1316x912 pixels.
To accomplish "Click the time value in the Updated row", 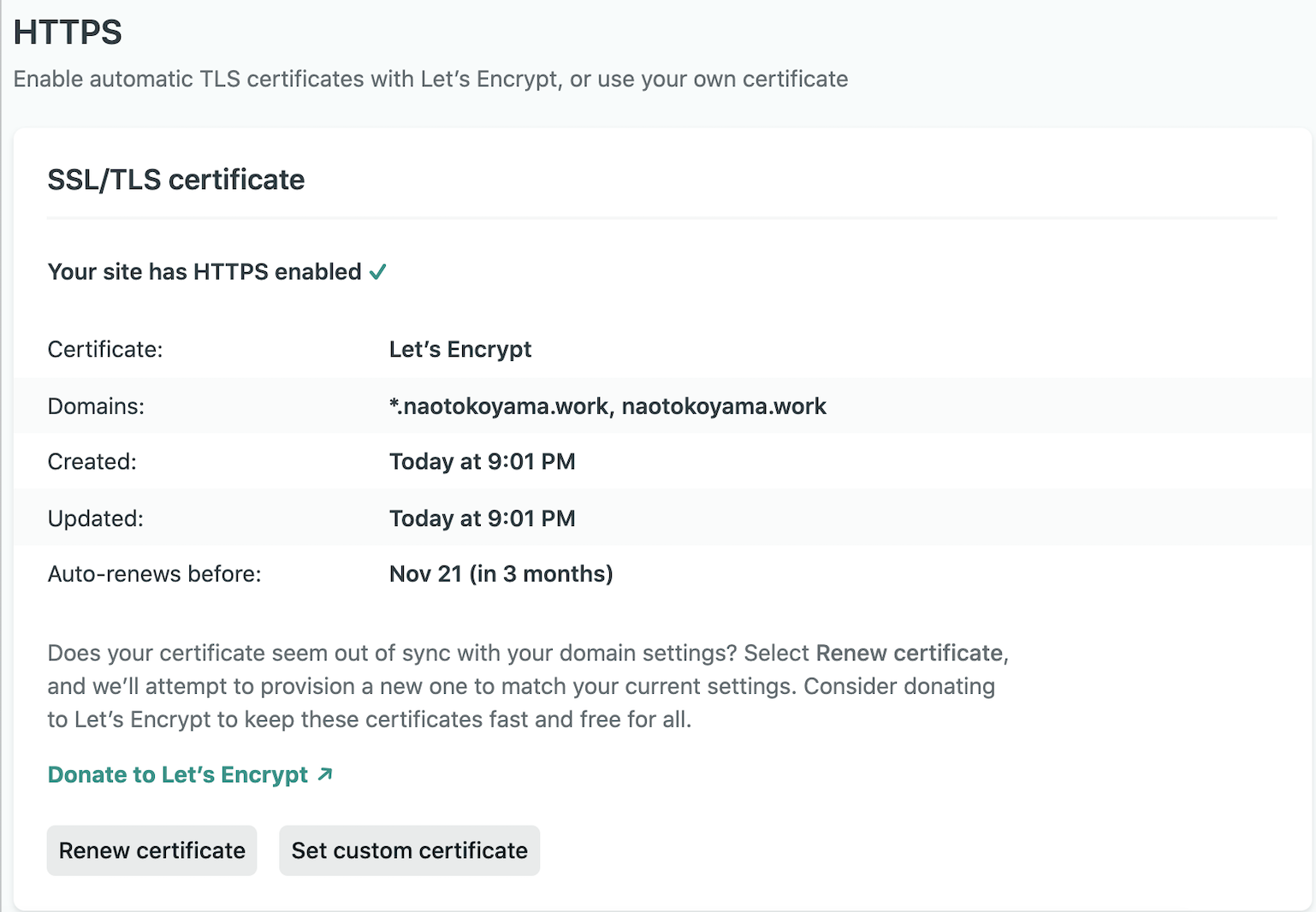I will 482,518.
